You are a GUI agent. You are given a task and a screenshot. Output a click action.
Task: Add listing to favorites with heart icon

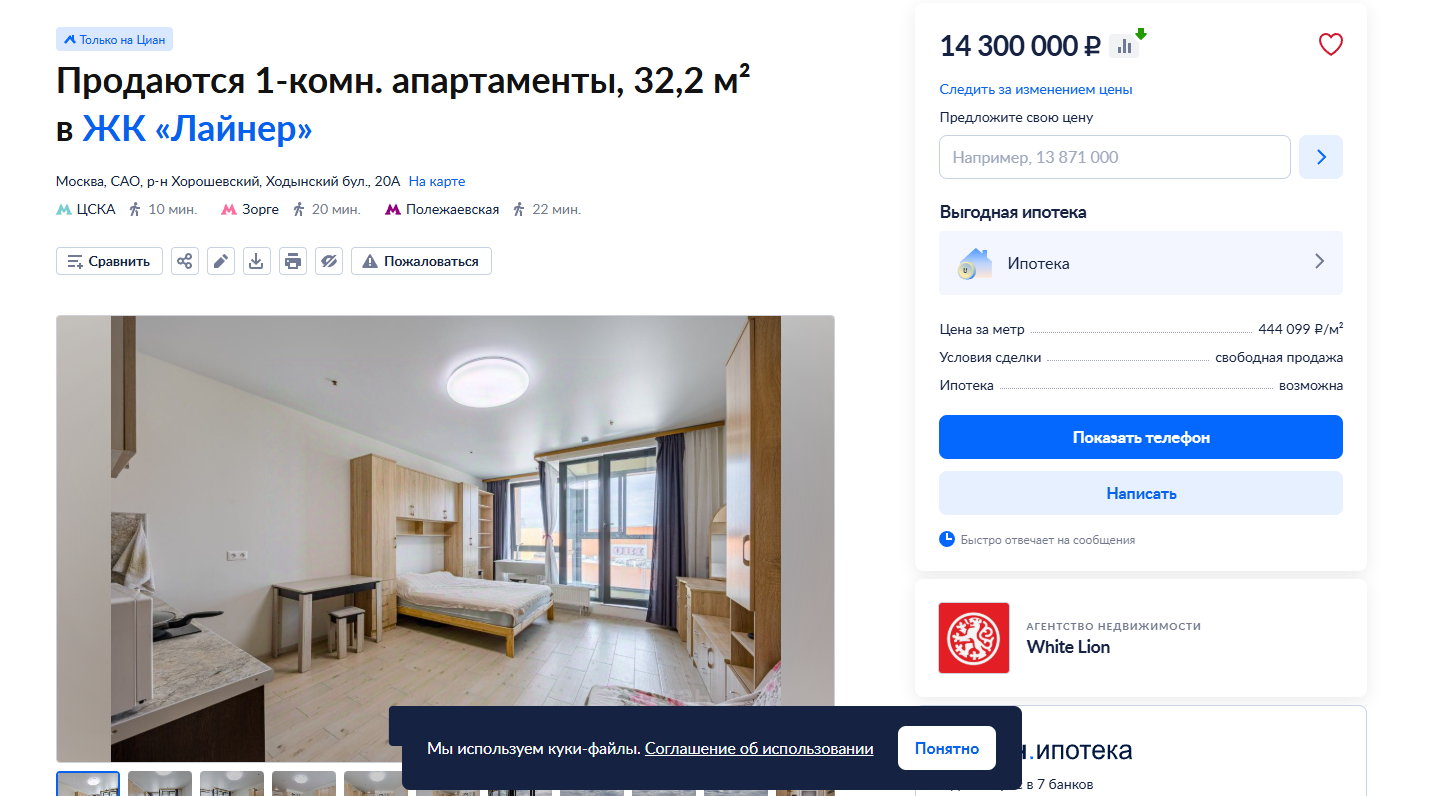[x=1330, y=45]
